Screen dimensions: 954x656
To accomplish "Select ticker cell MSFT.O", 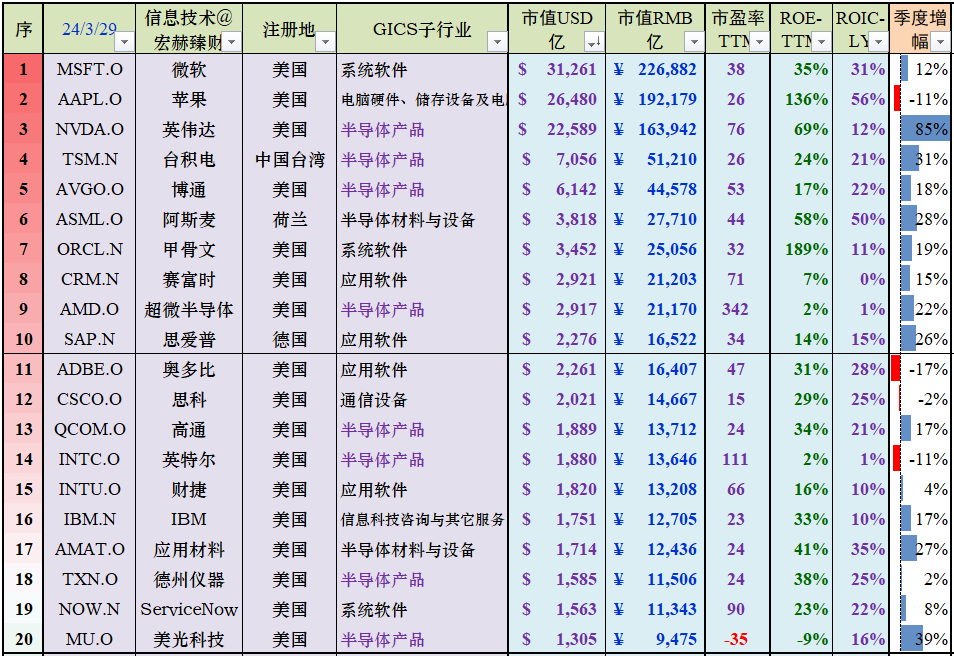I will [89, 69].
